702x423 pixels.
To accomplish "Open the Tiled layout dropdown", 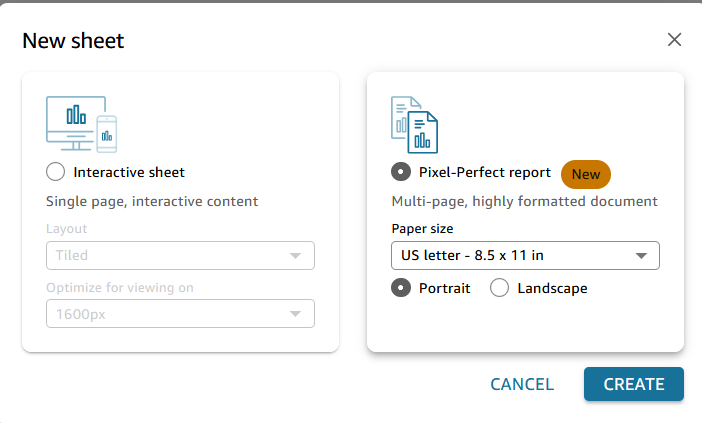I will click(x=180, y=256).
